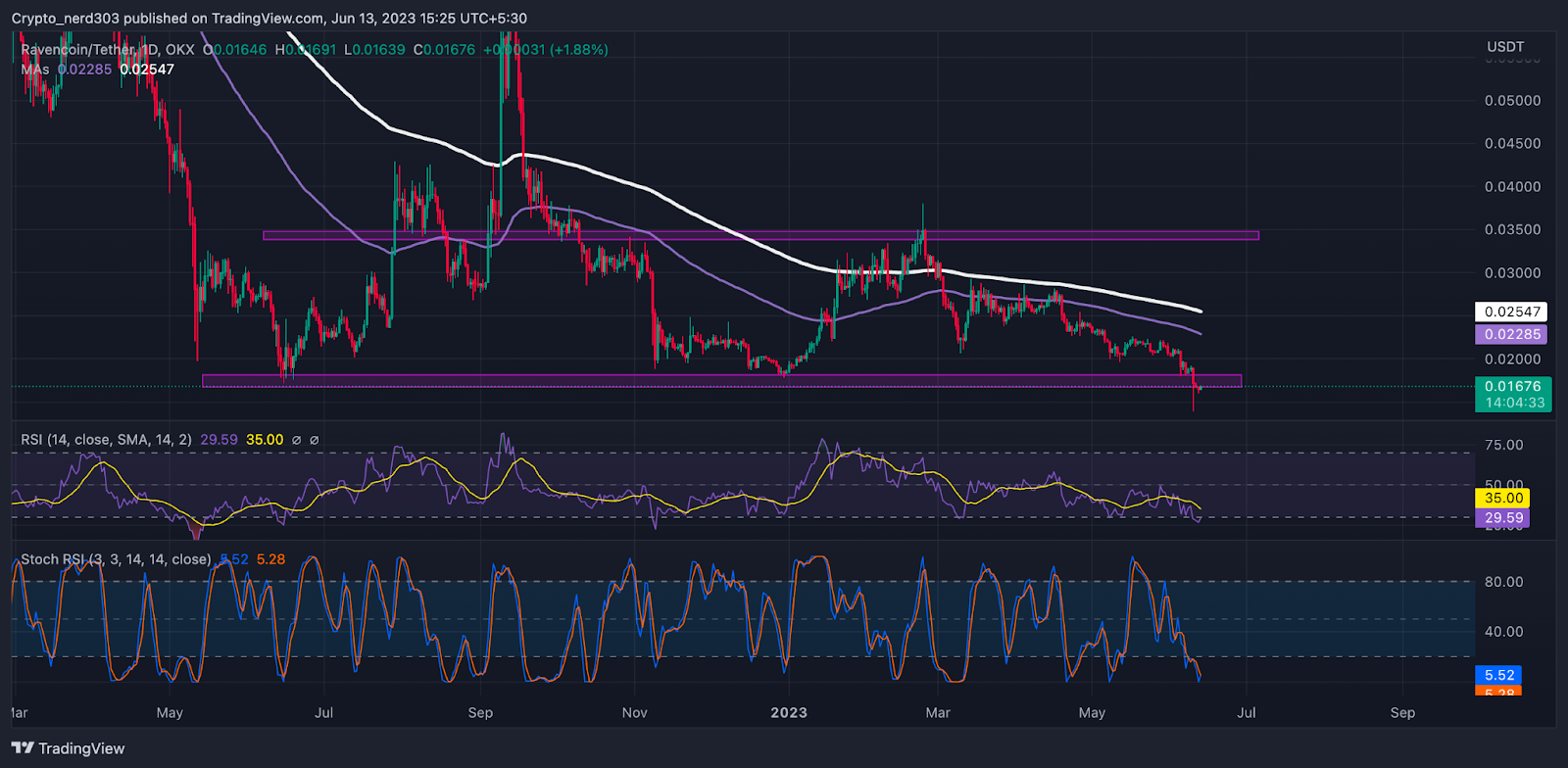Click the yellow 35.00 value in the RSI legend
This screenshot has height=768, width=1568.
[265, 440]
